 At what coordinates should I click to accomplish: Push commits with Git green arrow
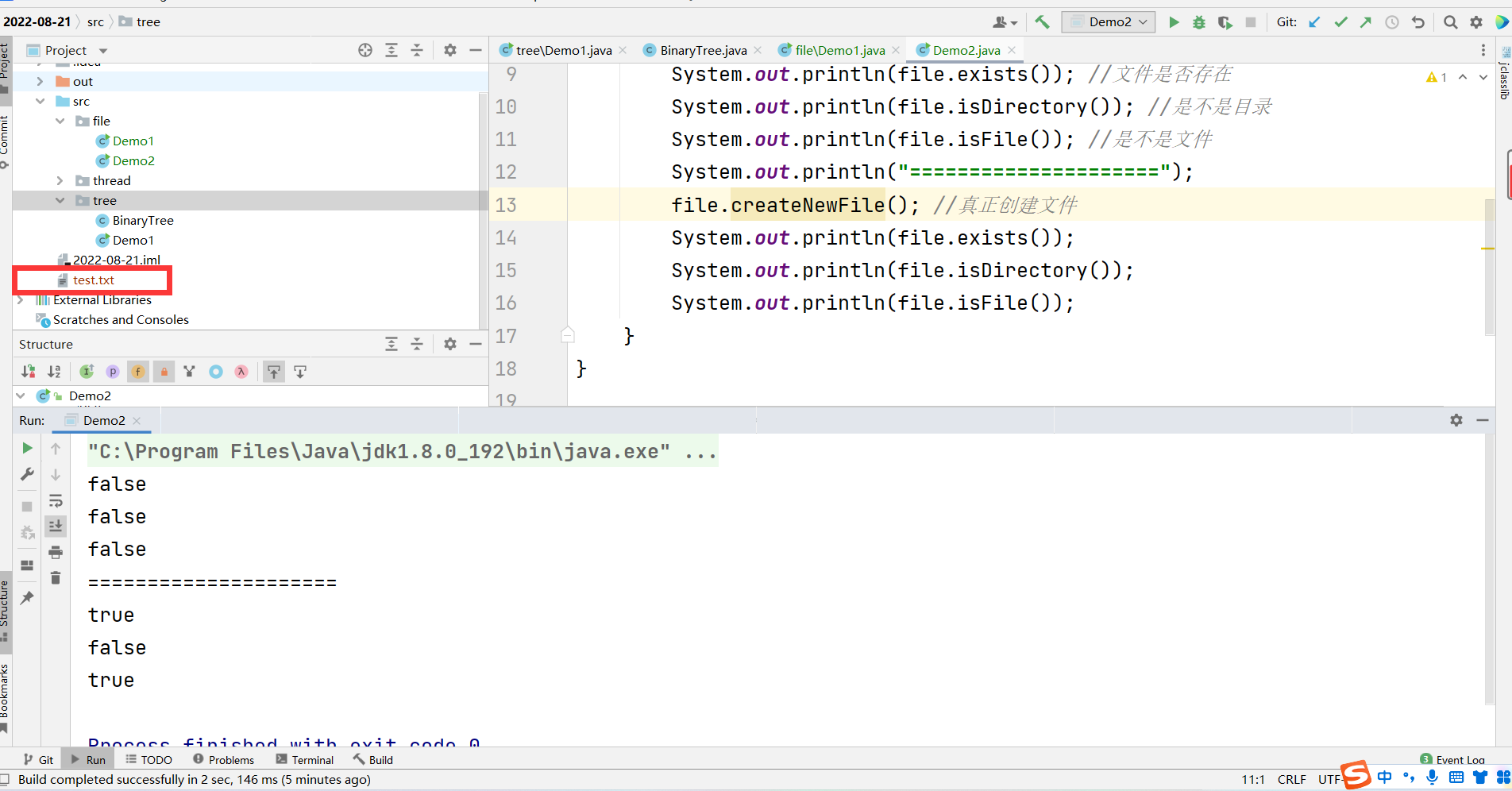point(1366,22)
